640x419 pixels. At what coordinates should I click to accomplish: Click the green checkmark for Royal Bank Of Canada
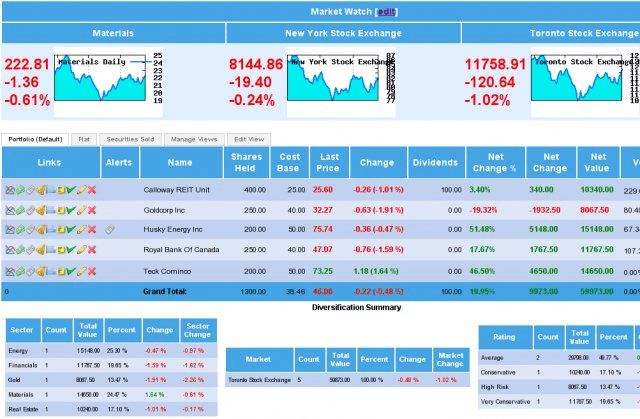(71, 249)
